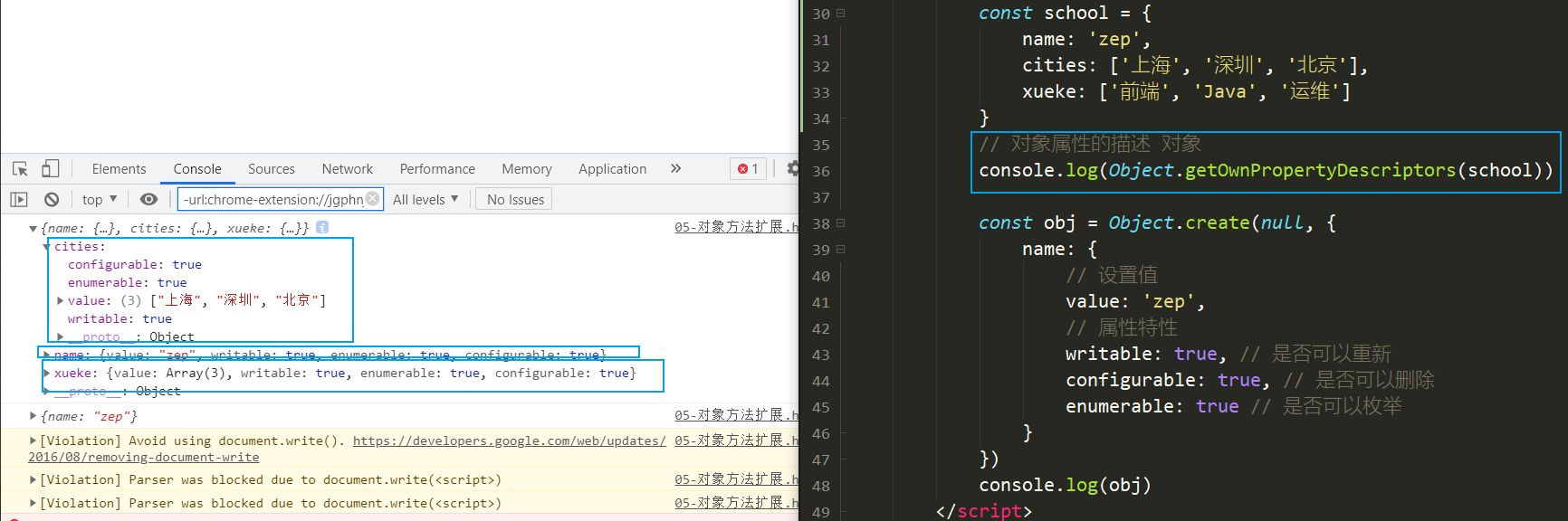Image resolution: width=1568 pixels, height=521 pixels.
Task: Expand the xueke descriptor row
Action: pos(47,373)
